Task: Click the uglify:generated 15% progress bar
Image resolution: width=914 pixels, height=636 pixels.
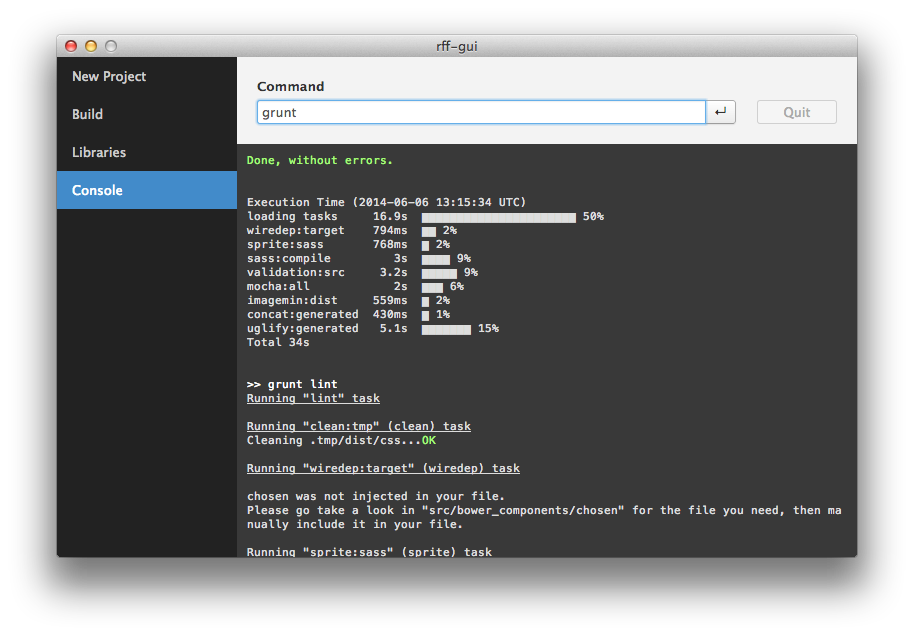Action: pos(446,329)
